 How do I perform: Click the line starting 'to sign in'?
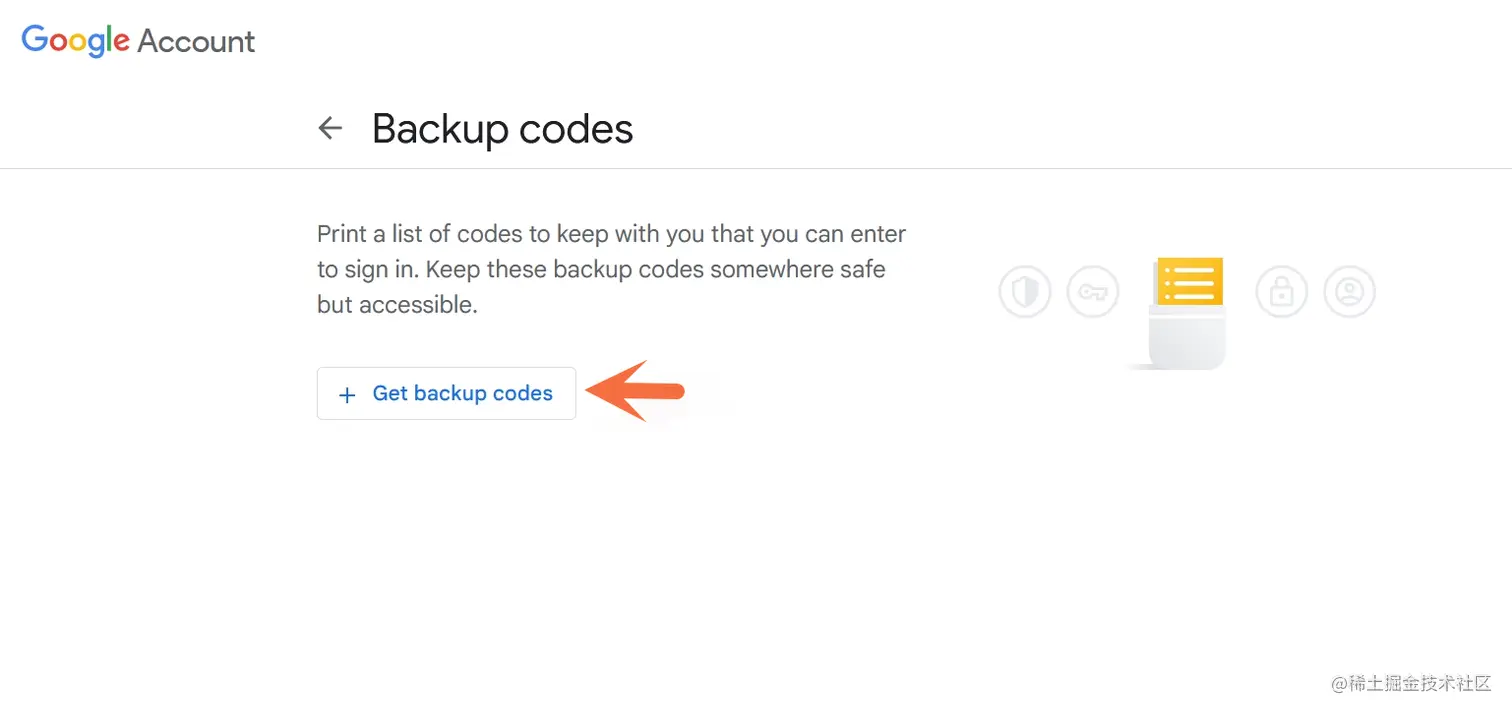point(601,269)
